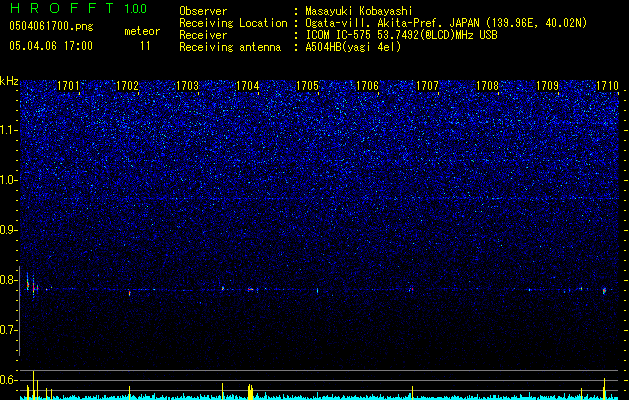Click the meteor echo at 1702 on spectrogram
Screen dimensions: 629x400
pos(130,293)
